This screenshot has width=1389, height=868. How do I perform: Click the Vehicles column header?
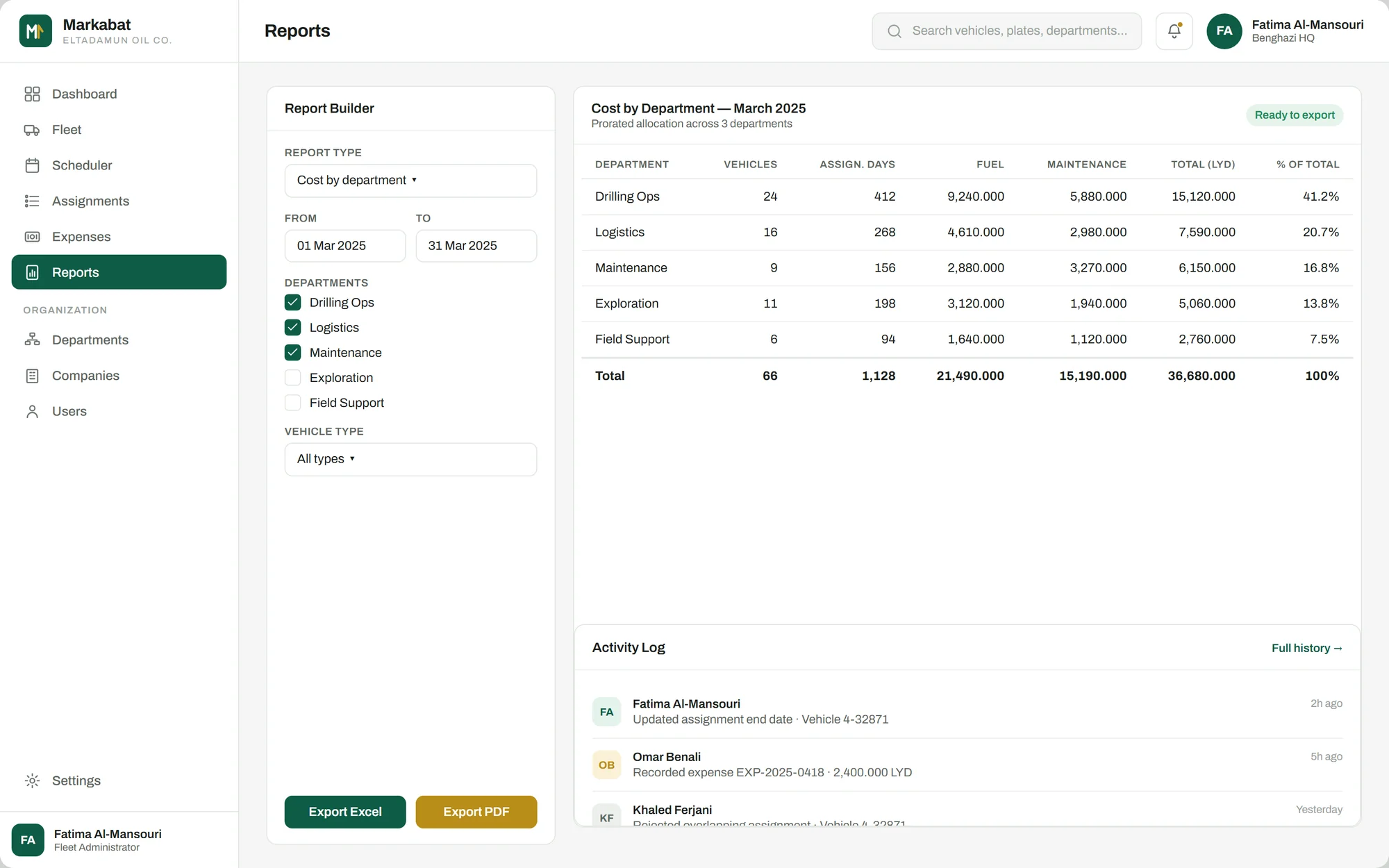pyautogui.click(x=750, y=165)
